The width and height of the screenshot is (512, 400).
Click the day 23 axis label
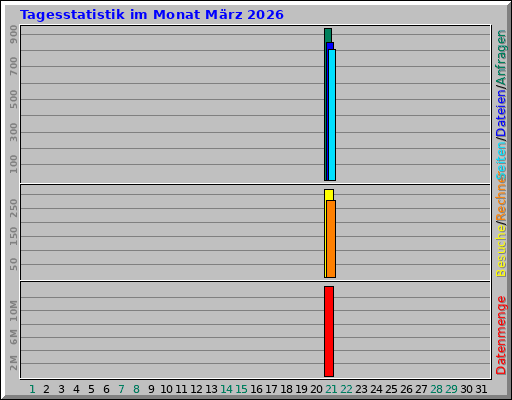(x=361, y=389)
